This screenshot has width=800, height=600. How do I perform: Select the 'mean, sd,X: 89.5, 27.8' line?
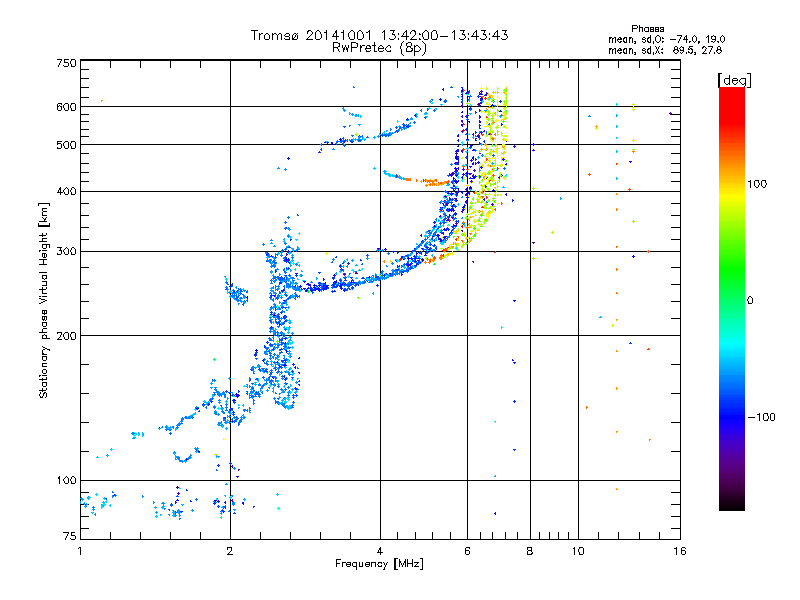click(665, 50)
